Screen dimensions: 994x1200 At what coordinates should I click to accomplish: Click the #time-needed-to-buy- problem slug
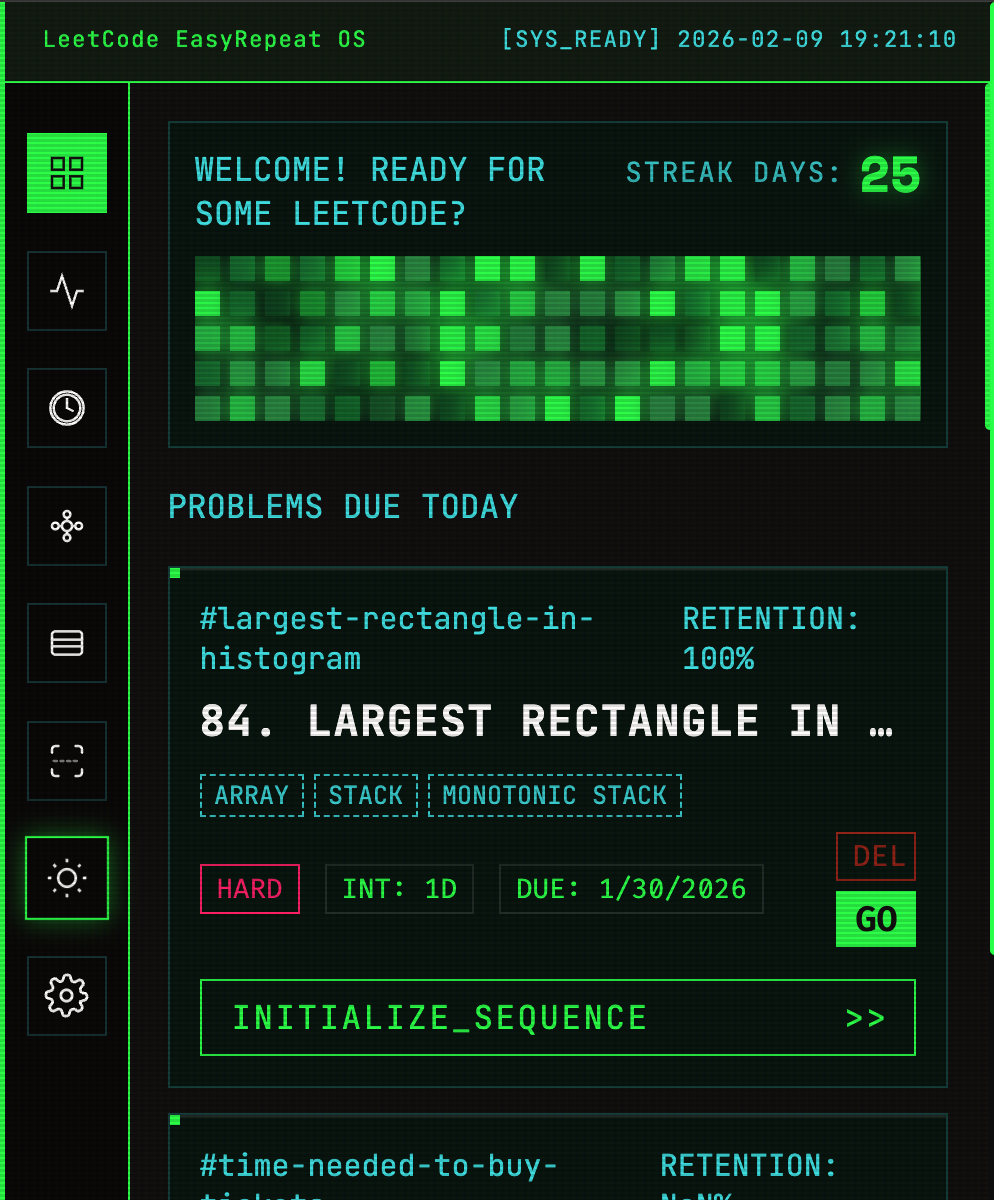[379, 1166]
